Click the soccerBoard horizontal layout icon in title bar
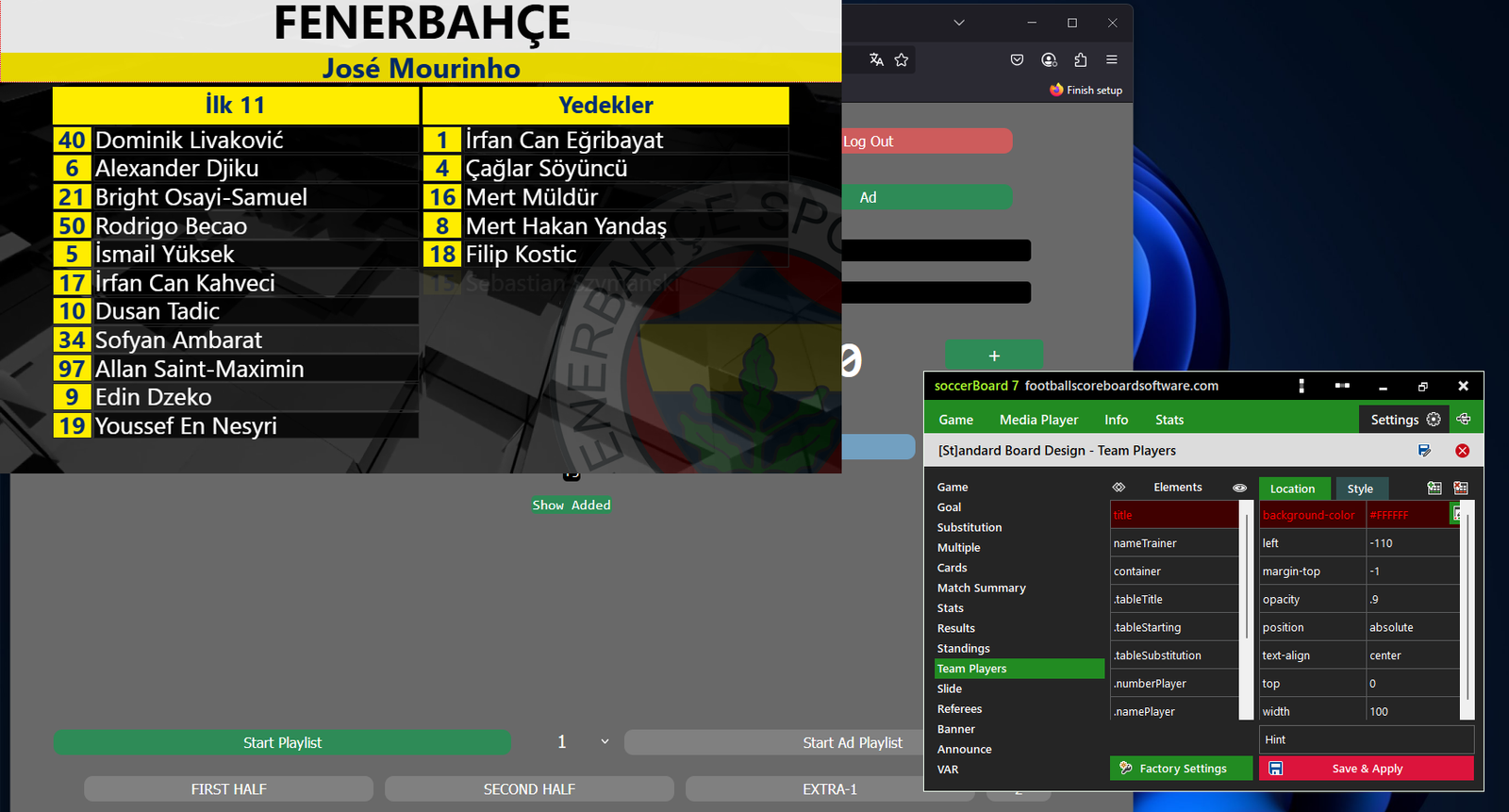The width and height of the screenshot is (1509, 812). pyautogui.click(x=1342, y=386)
